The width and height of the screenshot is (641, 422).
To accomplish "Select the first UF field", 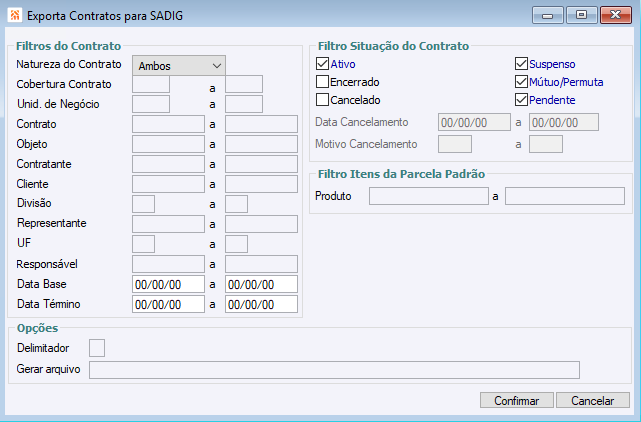I will (143, 244).
